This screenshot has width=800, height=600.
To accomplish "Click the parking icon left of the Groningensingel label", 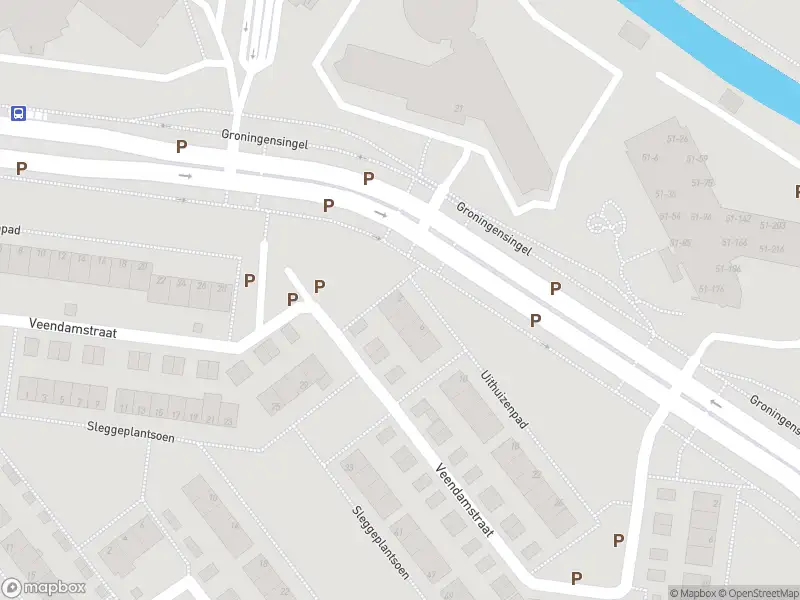I will pos(181,147).
